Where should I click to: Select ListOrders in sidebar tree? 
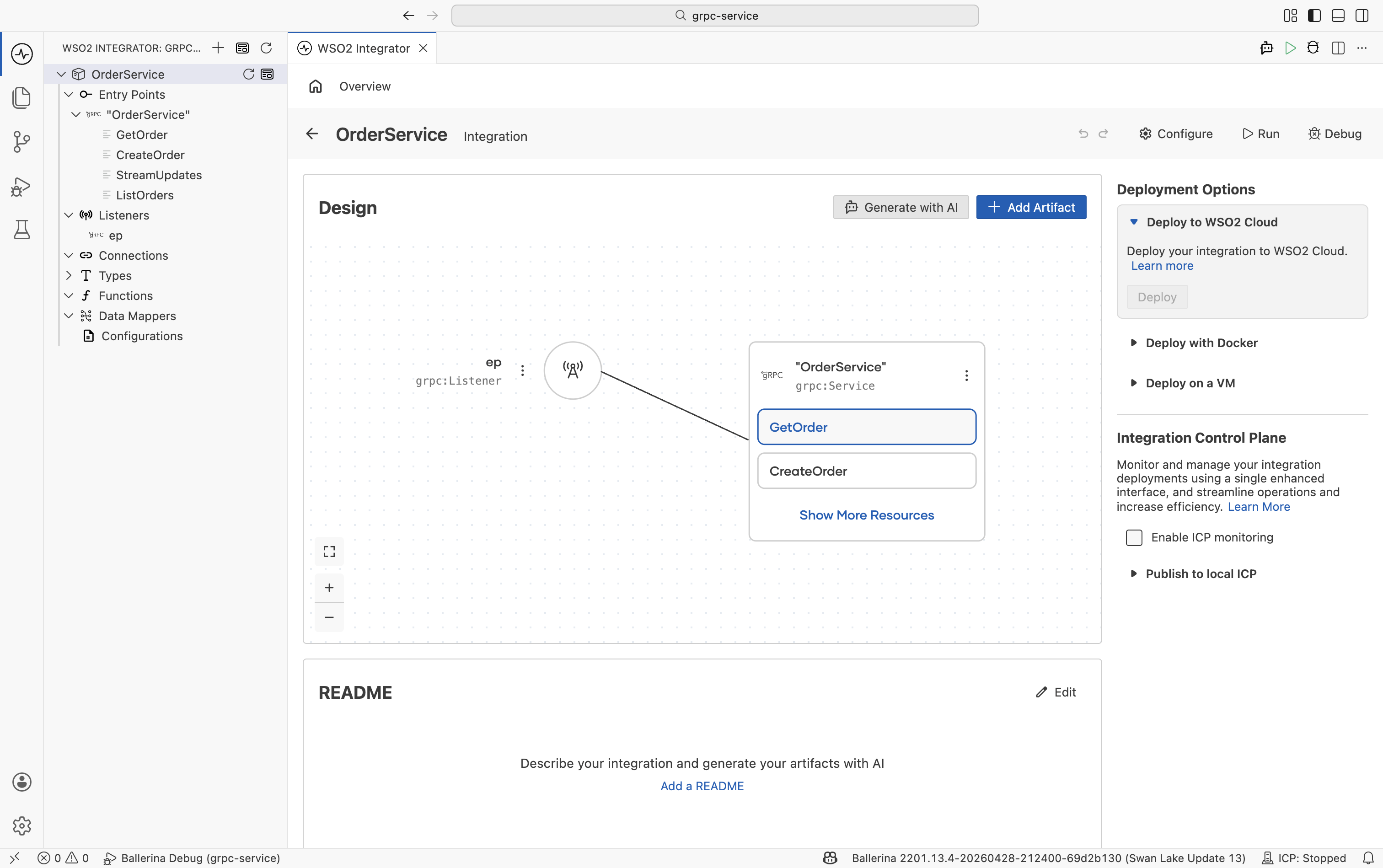coord(145,195)
